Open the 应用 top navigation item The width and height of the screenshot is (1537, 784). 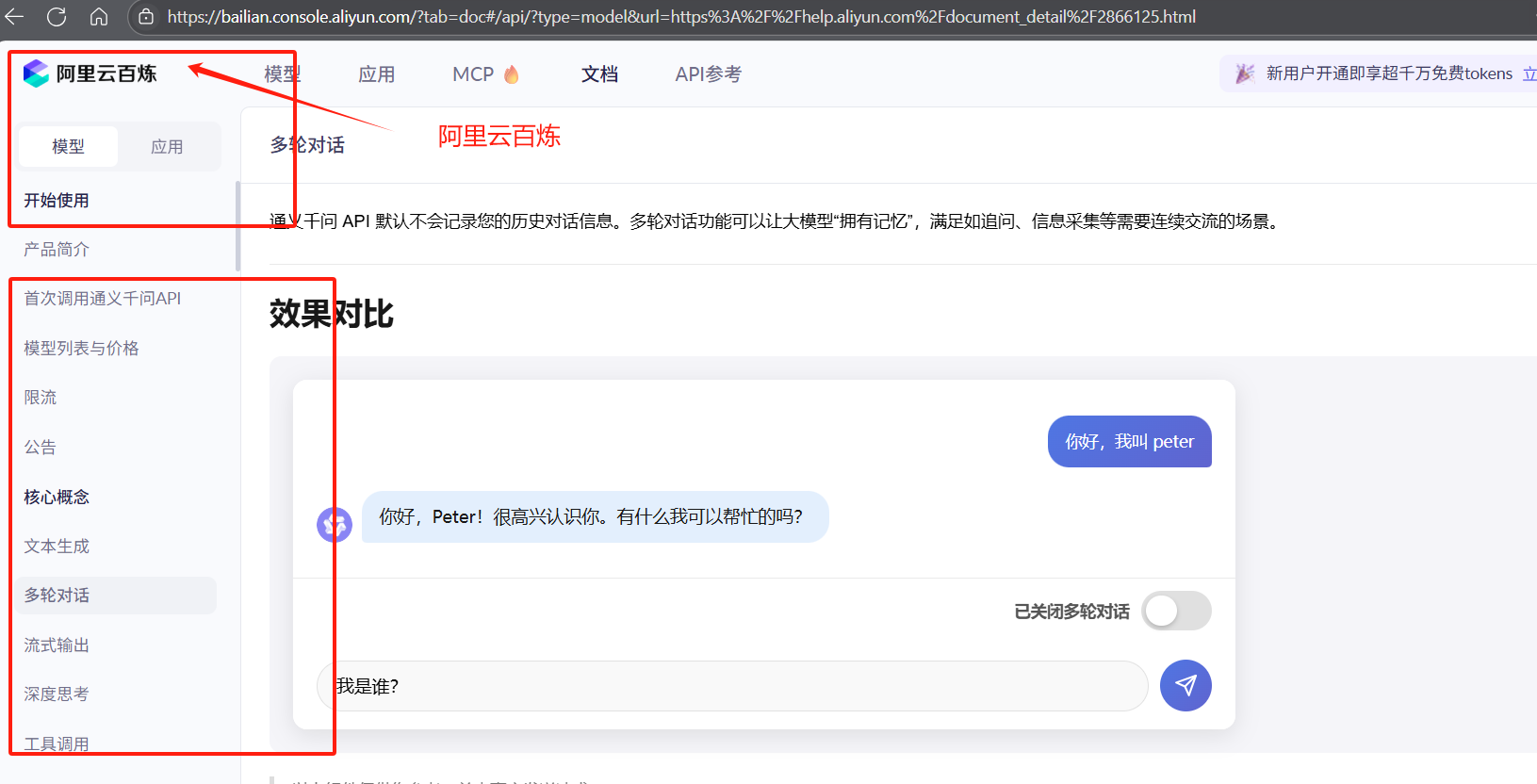[x=376, y=74]
